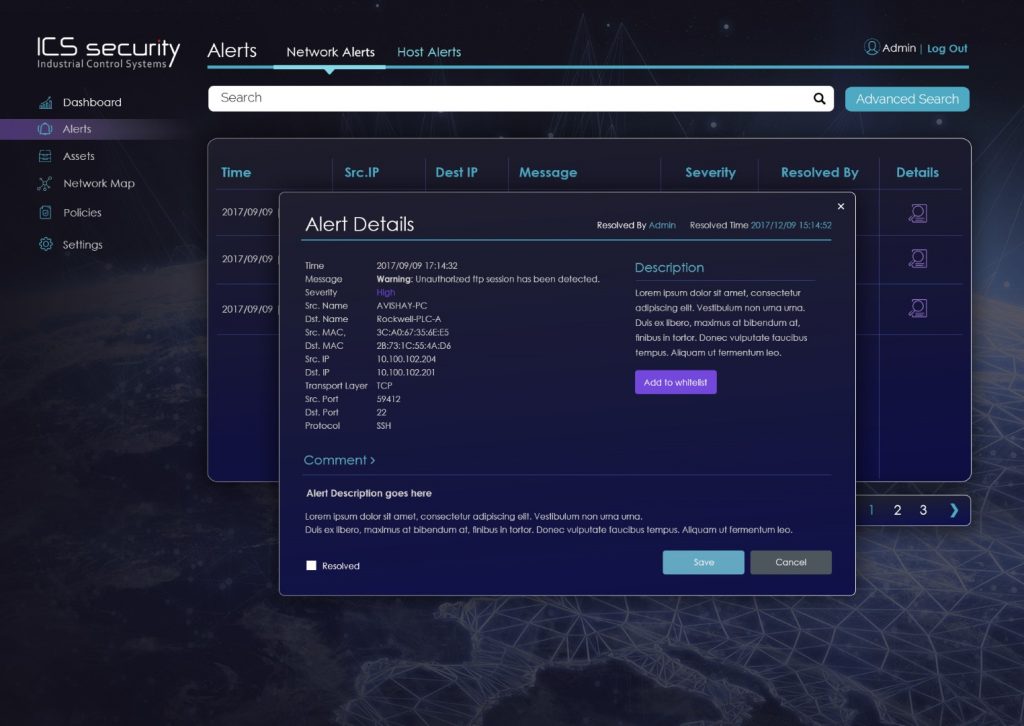Viewport: 1024px width, 726px height.
Task: Open details icon in first alert row
Action: coord(917,213)
